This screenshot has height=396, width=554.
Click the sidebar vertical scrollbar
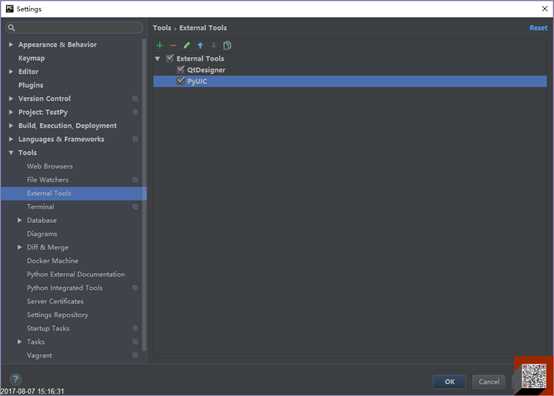pyautogui.click(x=144, y=194)
